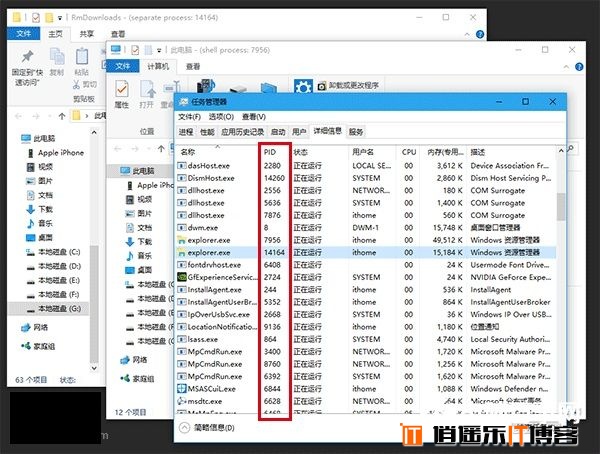Click the MSASCuiL.exe Defender icon
Screen dimensions: 600x454
[x=182, y=389]
